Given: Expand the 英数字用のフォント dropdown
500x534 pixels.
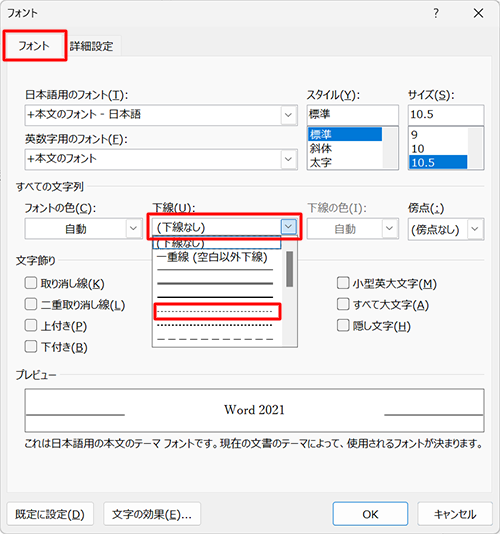Looking at the screenshot, I should tap(288, 159).
